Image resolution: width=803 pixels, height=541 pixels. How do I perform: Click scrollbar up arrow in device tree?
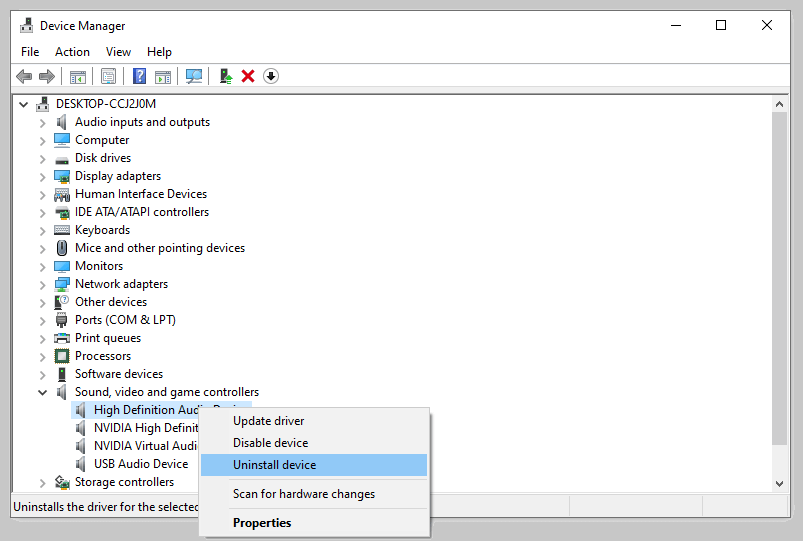[x=779, y=105]
